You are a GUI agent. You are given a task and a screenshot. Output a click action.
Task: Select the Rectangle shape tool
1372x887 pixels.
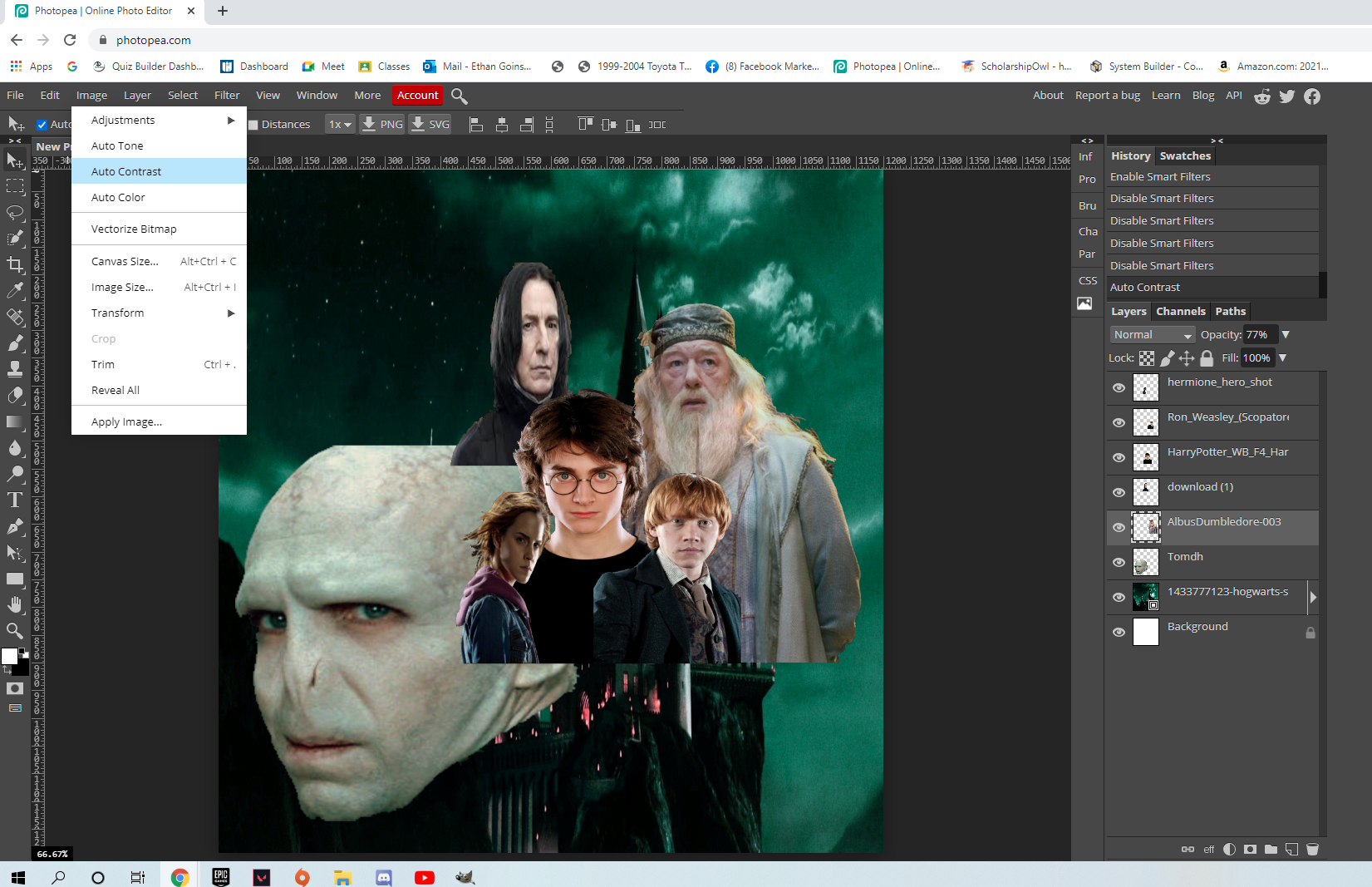15,579
